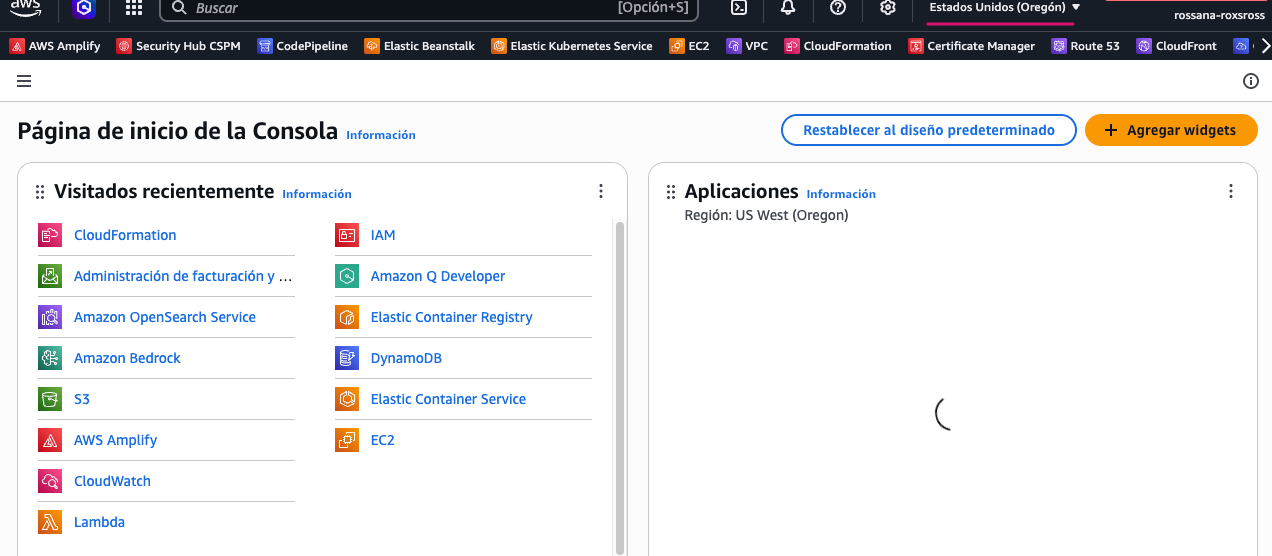
Task: Open the help question mark icon
Action: (x=838, y=8)
